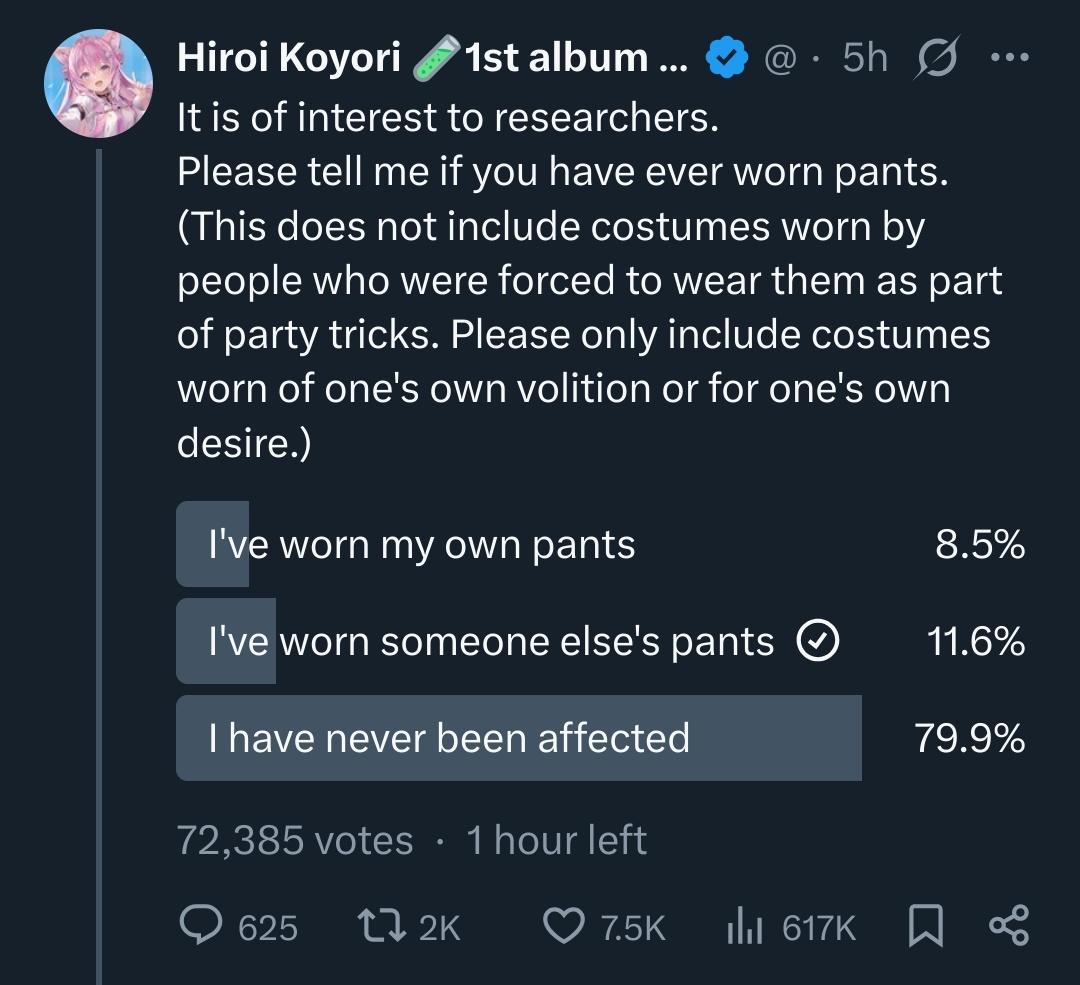Click the Grok slash-circle icon
Screen dimensions: 1080x985
936,60
